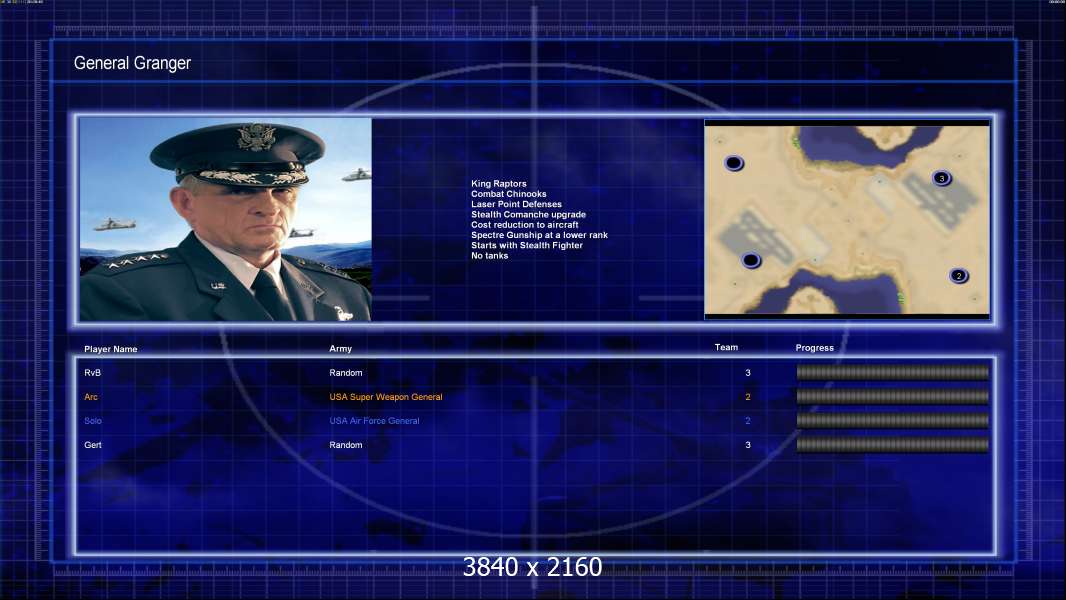Click the 'King Raptors' line
This screenshot has height=600, width=1066.
(498, 183)
